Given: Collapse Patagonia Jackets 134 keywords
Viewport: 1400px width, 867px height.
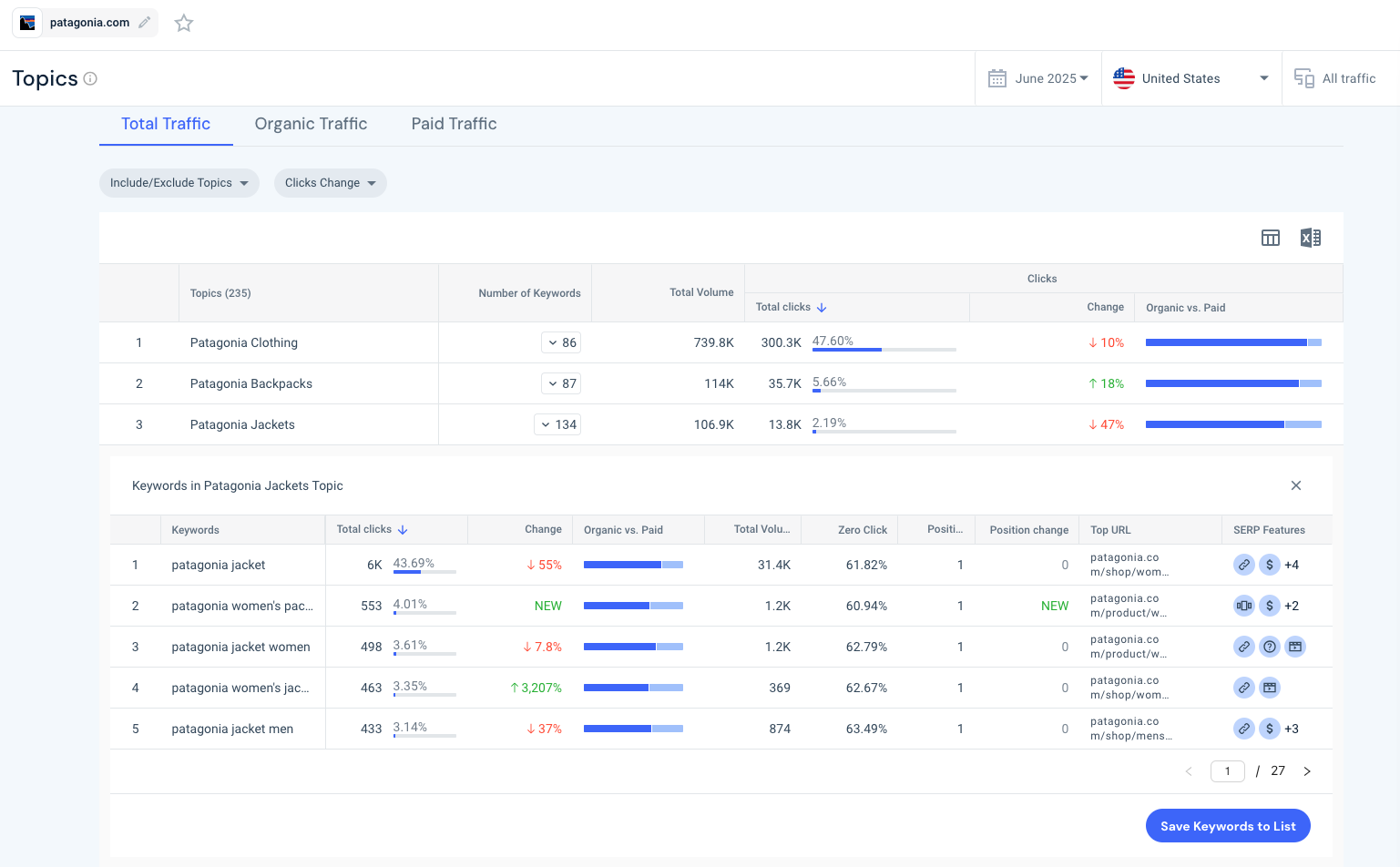Looking at the screenshot, I should coord(557,424).
